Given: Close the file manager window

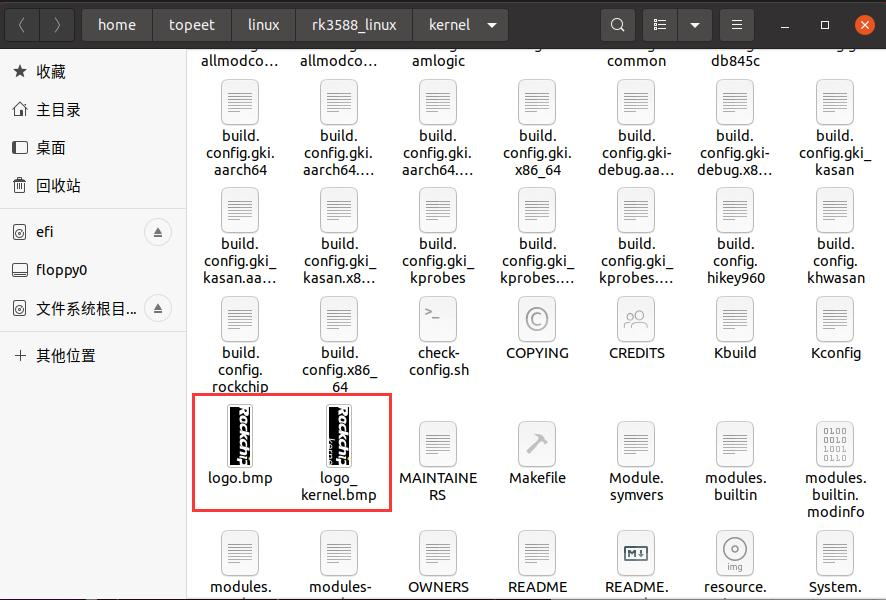Looking at the screenshot, I should coord(865,25).
